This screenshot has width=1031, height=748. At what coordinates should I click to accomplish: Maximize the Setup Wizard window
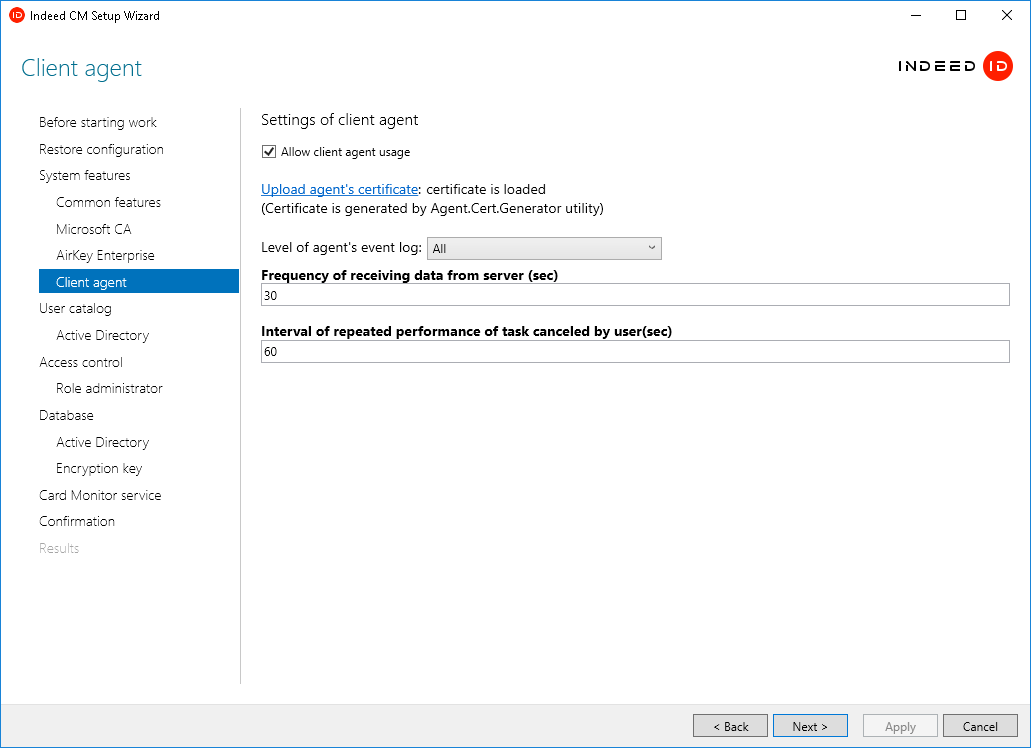click(961, 15)
